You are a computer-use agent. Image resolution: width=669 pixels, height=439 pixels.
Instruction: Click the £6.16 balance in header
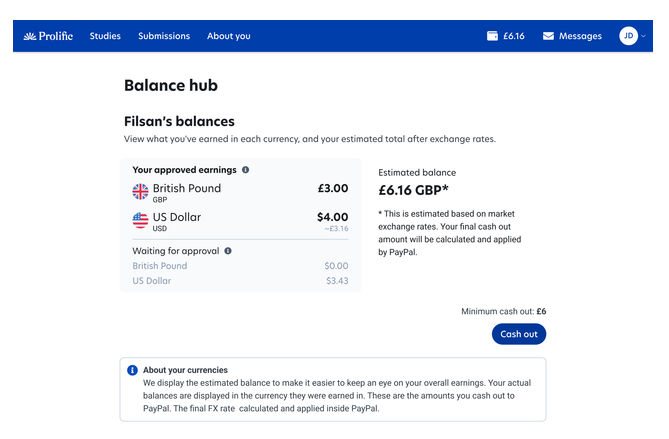pyautogui.click(x=514, y=36)
